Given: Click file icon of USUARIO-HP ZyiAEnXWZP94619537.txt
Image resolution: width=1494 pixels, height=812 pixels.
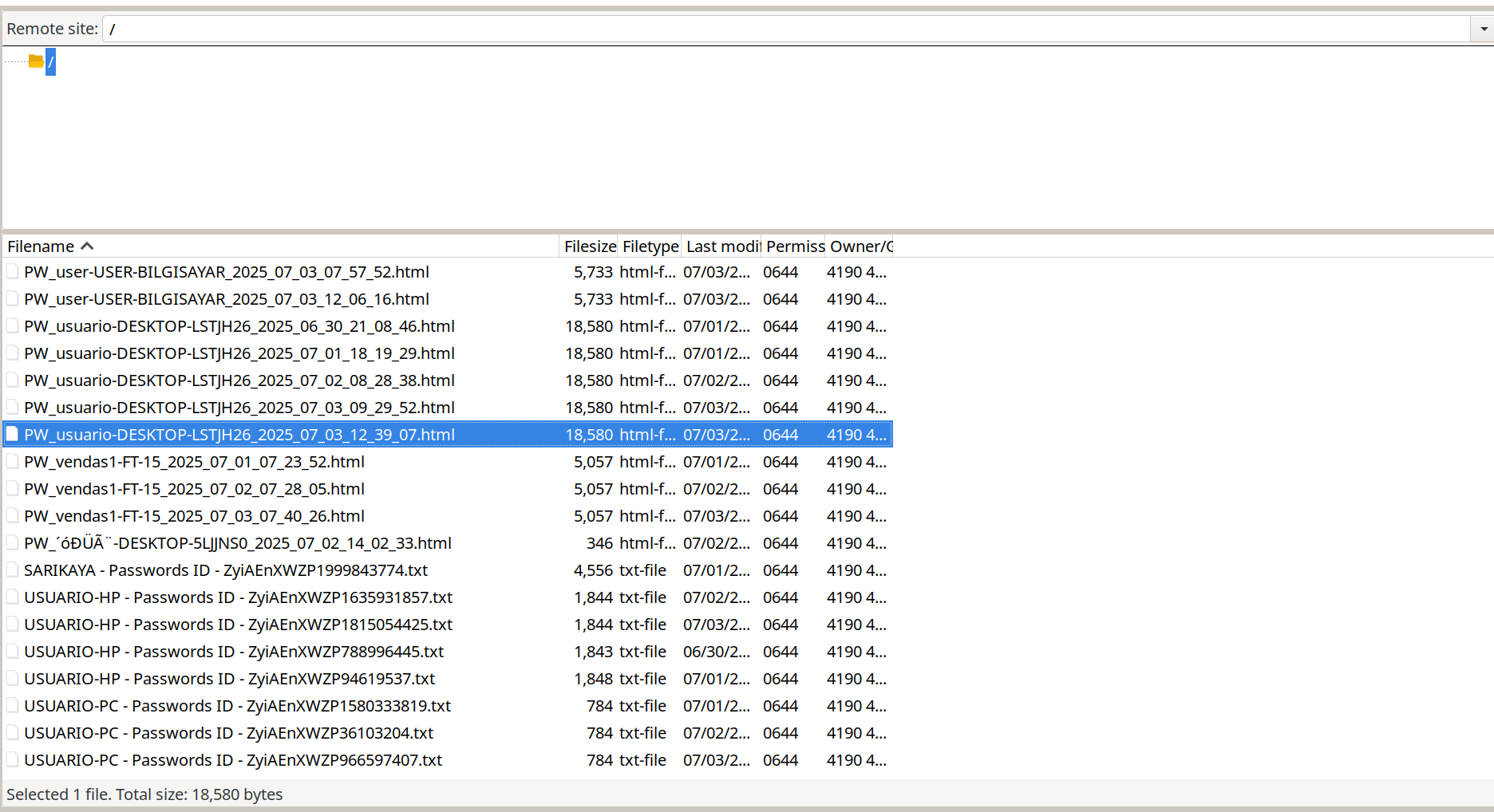Looking at the screenshot, I should [13, 679].
